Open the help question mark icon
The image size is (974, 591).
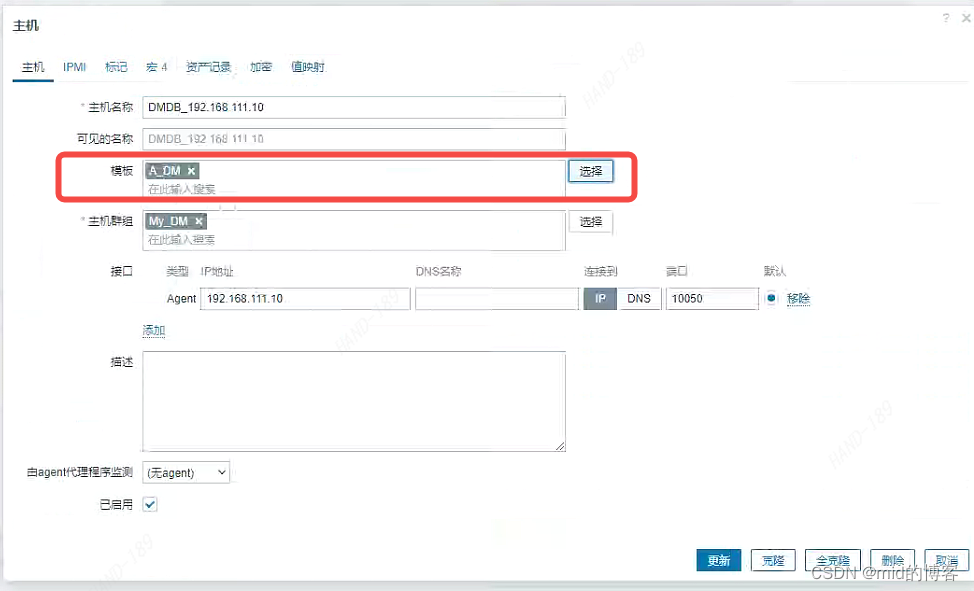point(945,18)
